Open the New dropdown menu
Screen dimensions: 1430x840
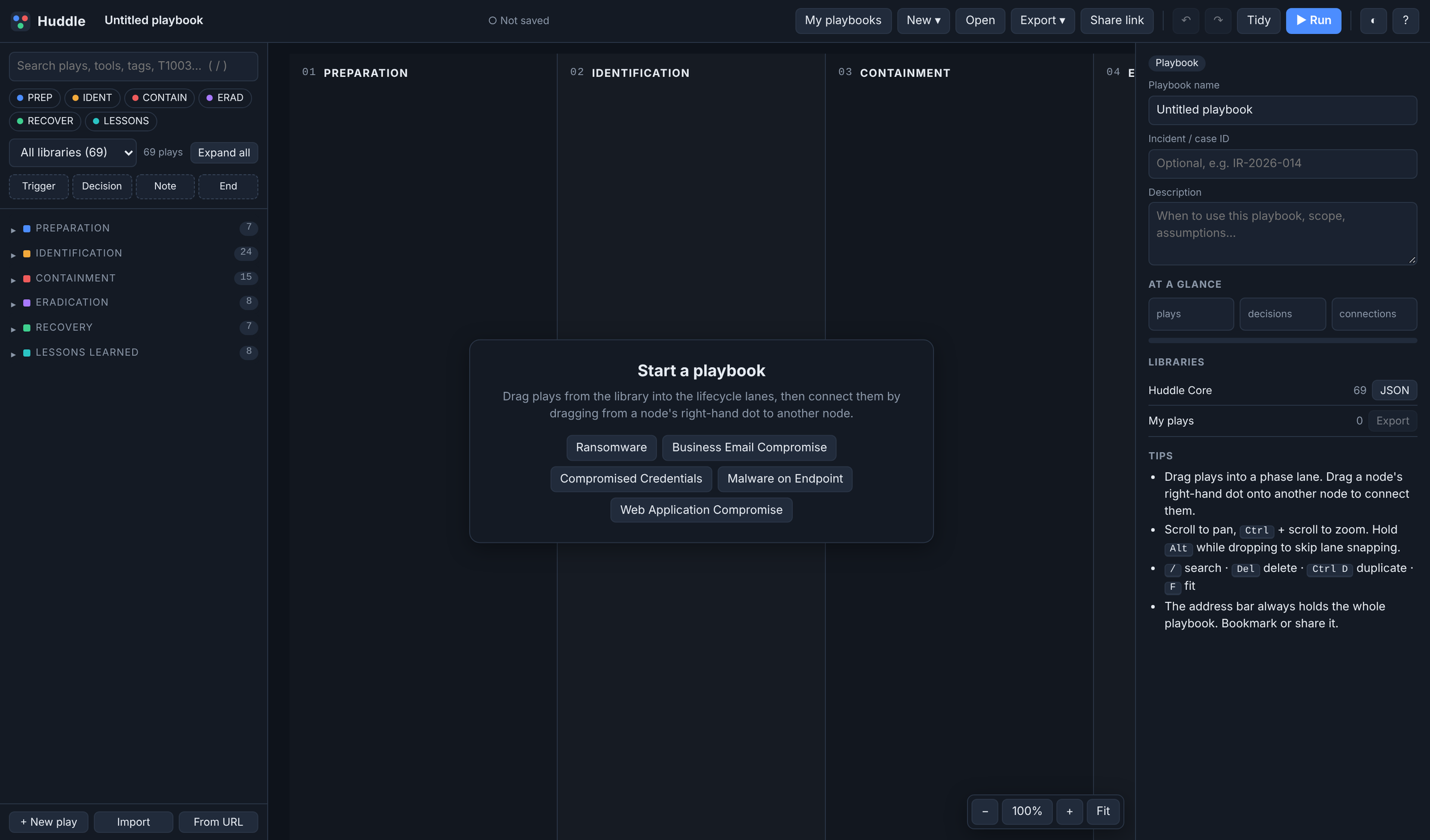[x=924, y=20]
